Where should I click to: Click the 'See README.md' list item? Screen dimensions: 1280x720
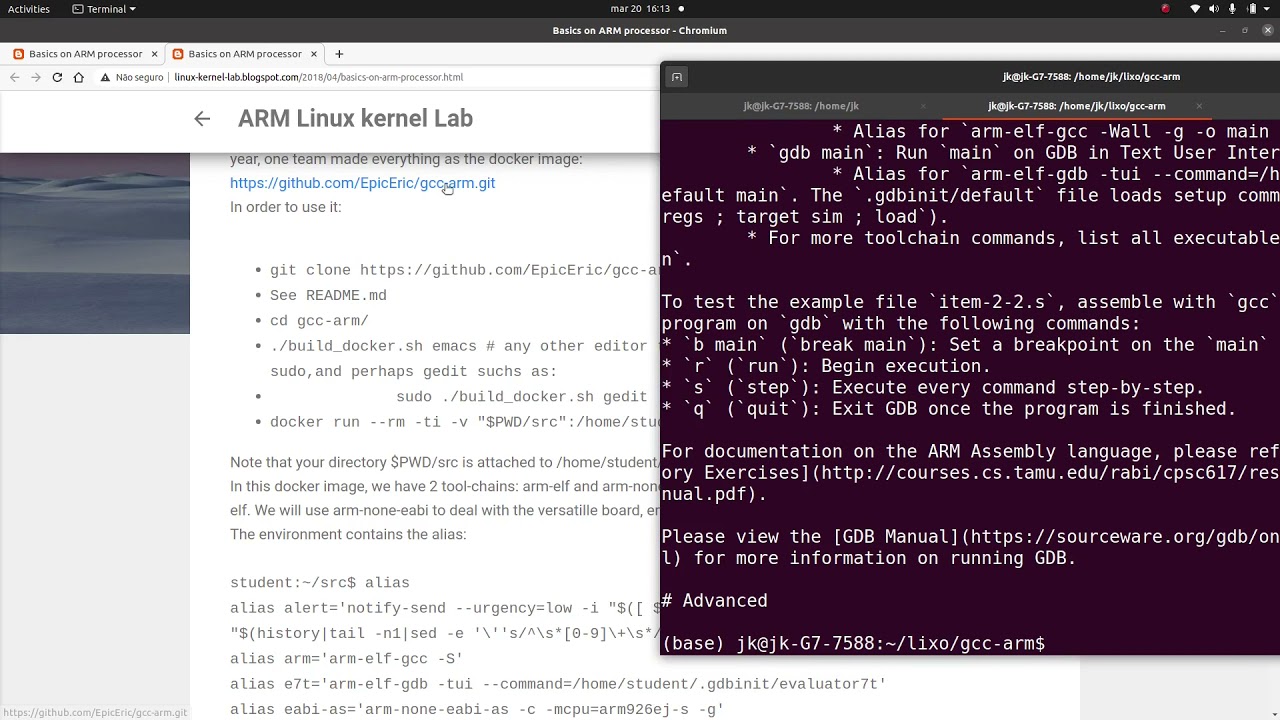pos(328,295)
